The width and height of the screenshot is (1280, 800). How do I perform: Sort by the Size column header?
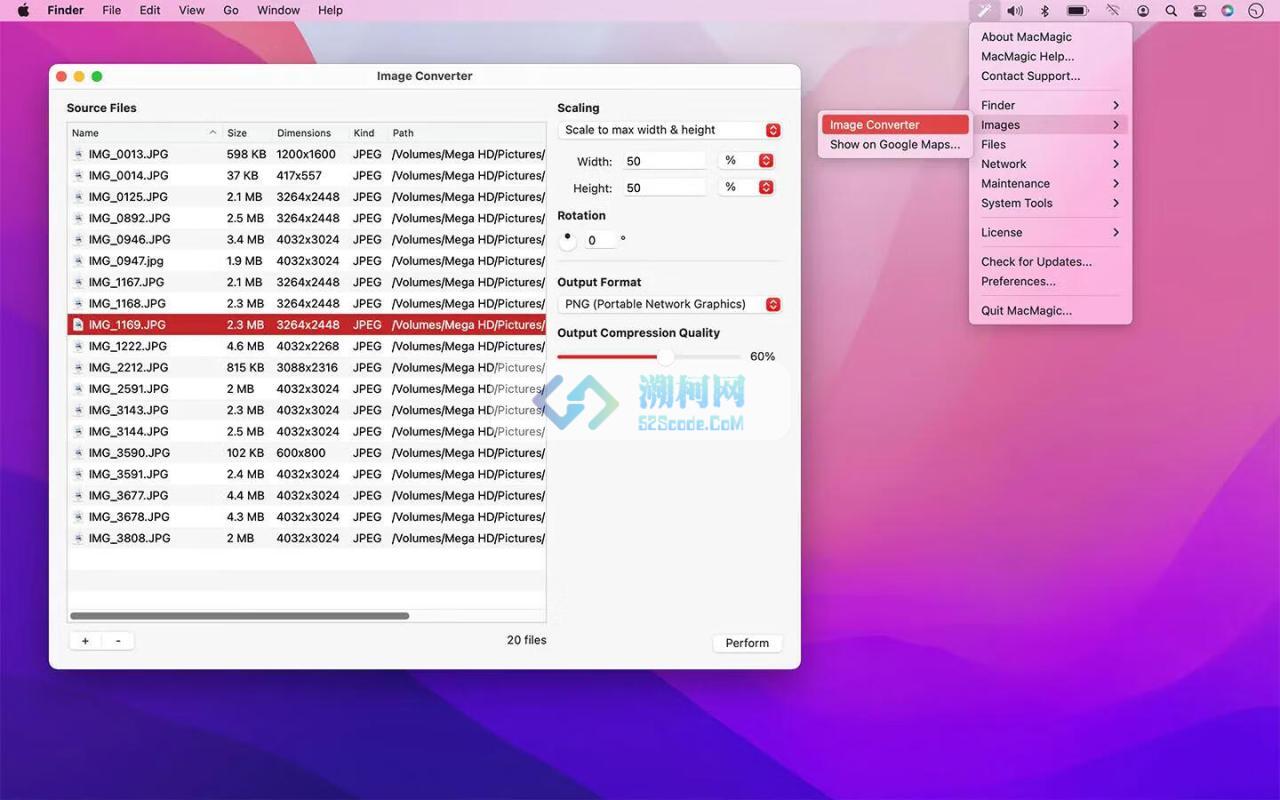coord(247,133)
